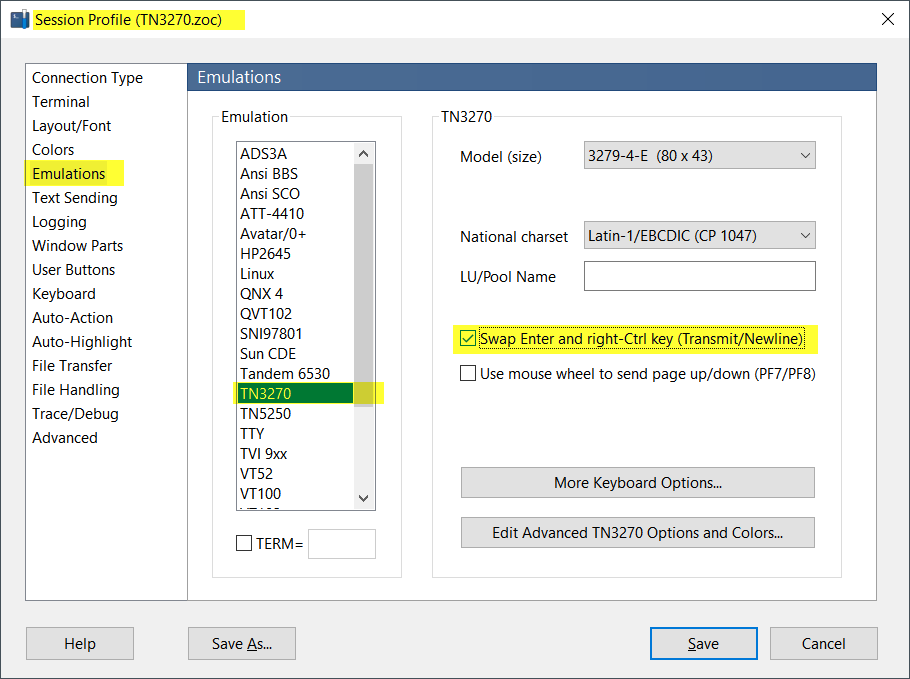910x679 pixels.
Task: Cancel the session profile dialog
Action: pyautogui.click(x=824, y=644)
